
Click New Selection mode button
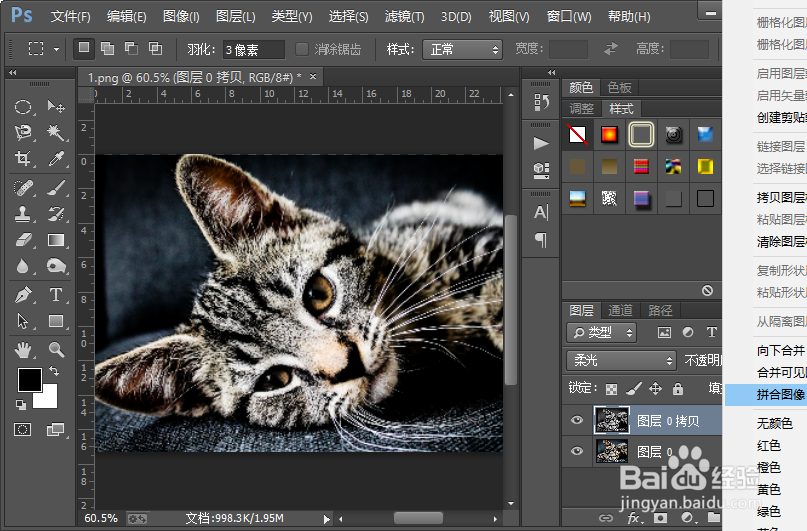click(x=83, y=48)
